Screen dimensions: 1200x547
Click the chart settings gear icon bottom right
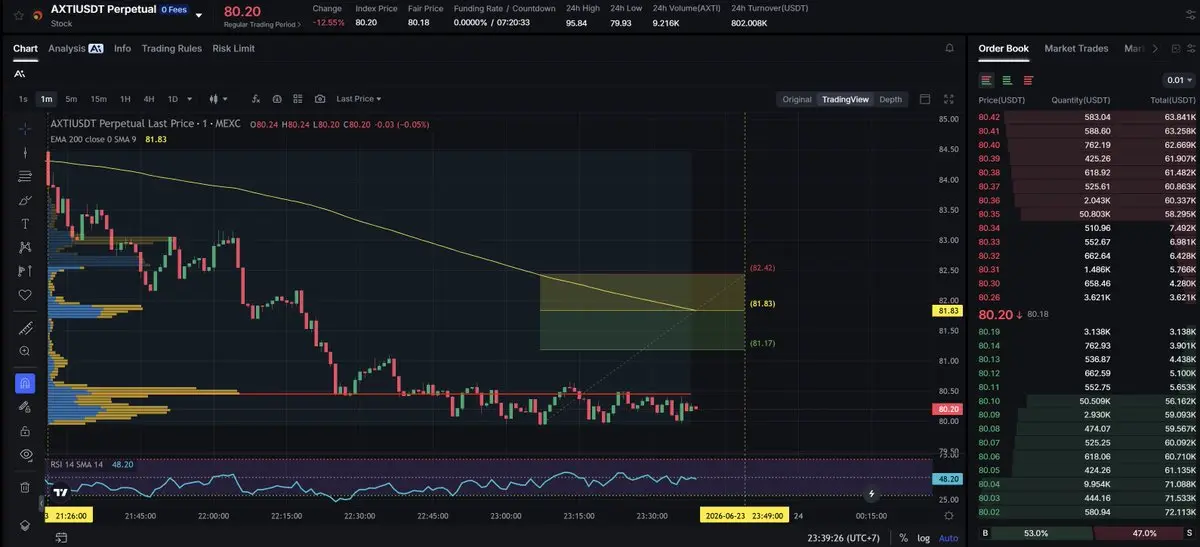pos(949,514)
